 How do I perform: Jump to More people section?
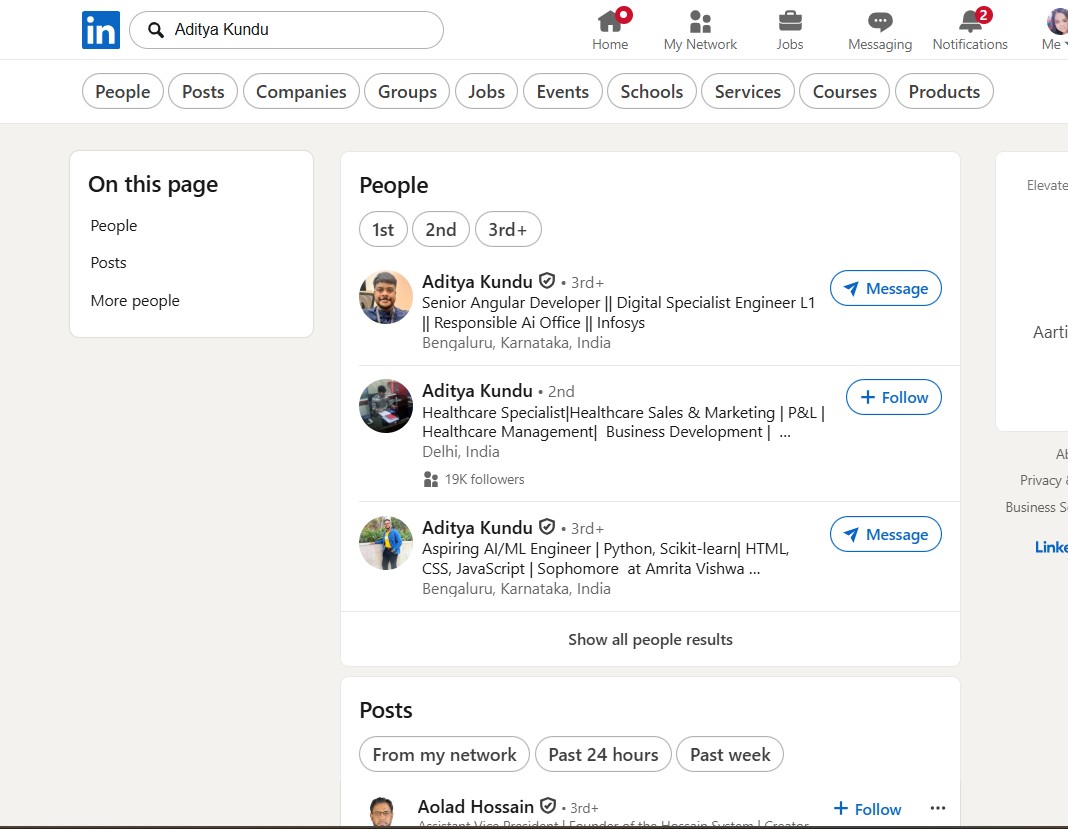[135, 301]
